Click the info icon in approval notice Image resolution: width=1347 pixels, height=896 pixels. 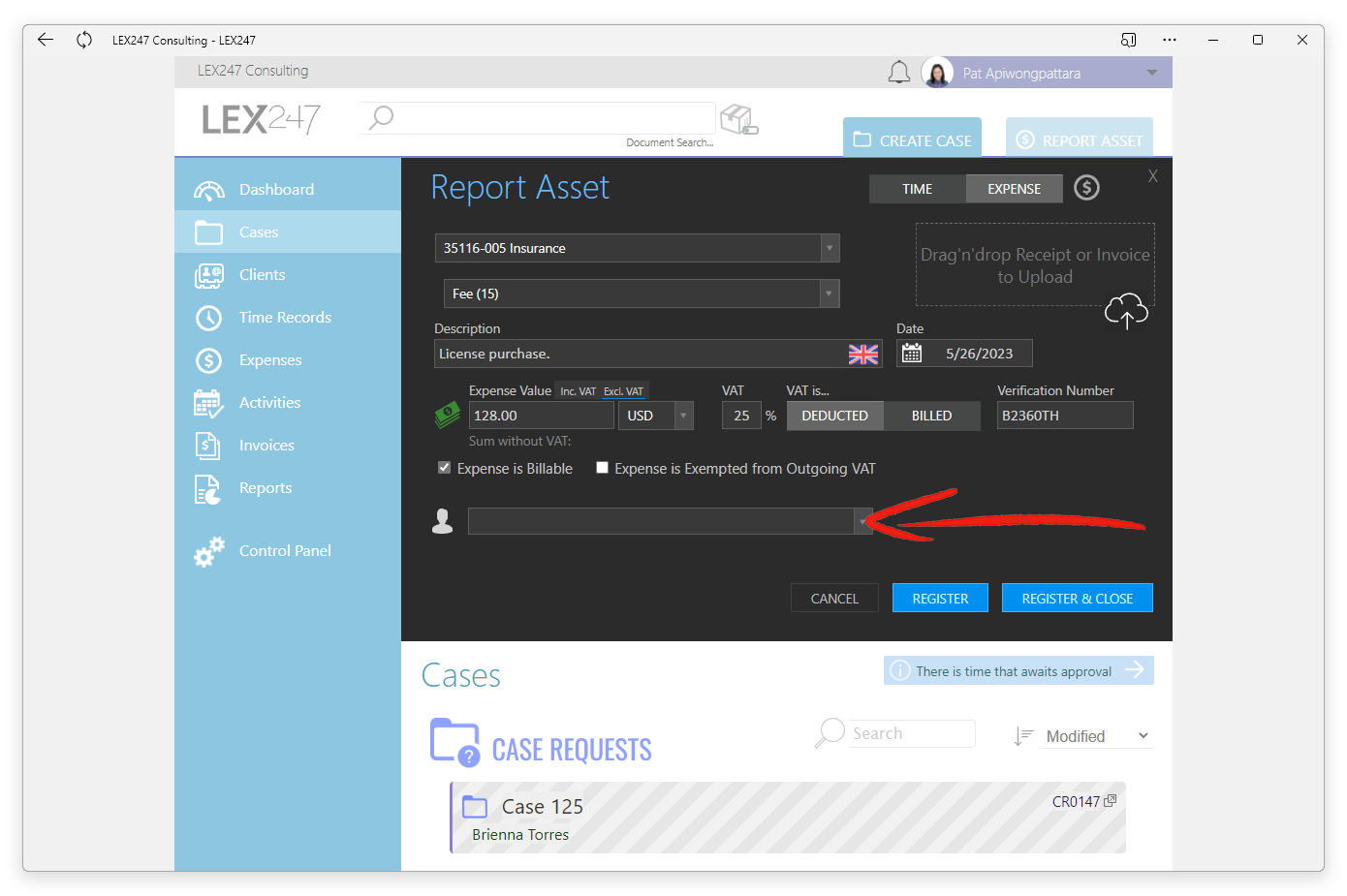pos(899,670)
